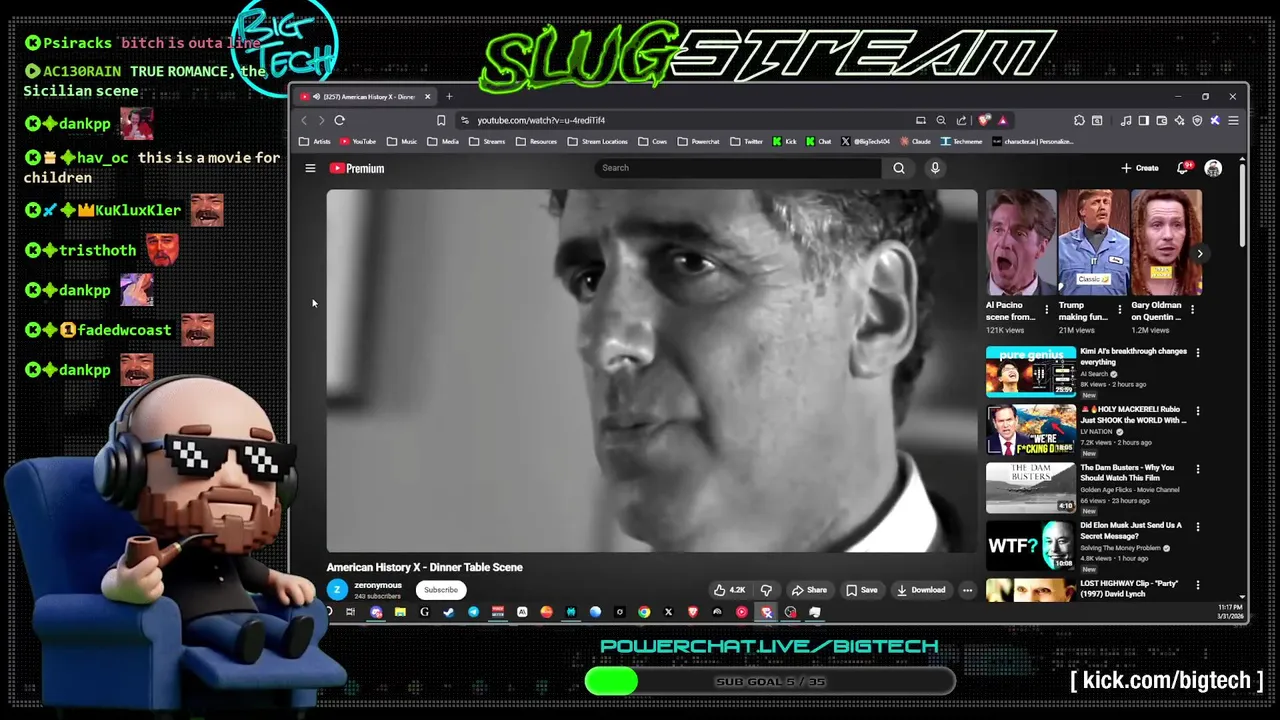Open the Media bookmarks folder
This screenshot has width=1280, height=720.
tap(443, 142)
